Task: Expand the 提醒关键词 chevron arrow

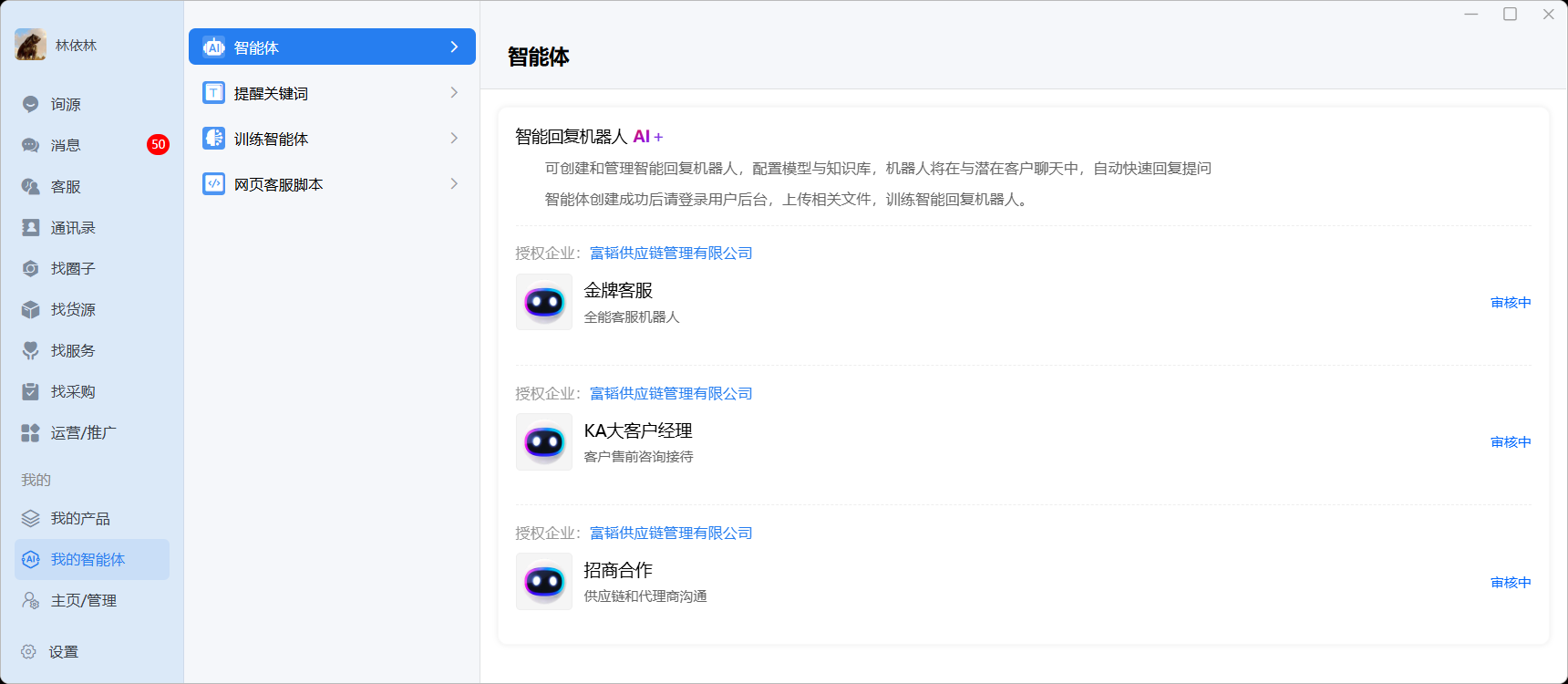Action: [x=454, y=92]
